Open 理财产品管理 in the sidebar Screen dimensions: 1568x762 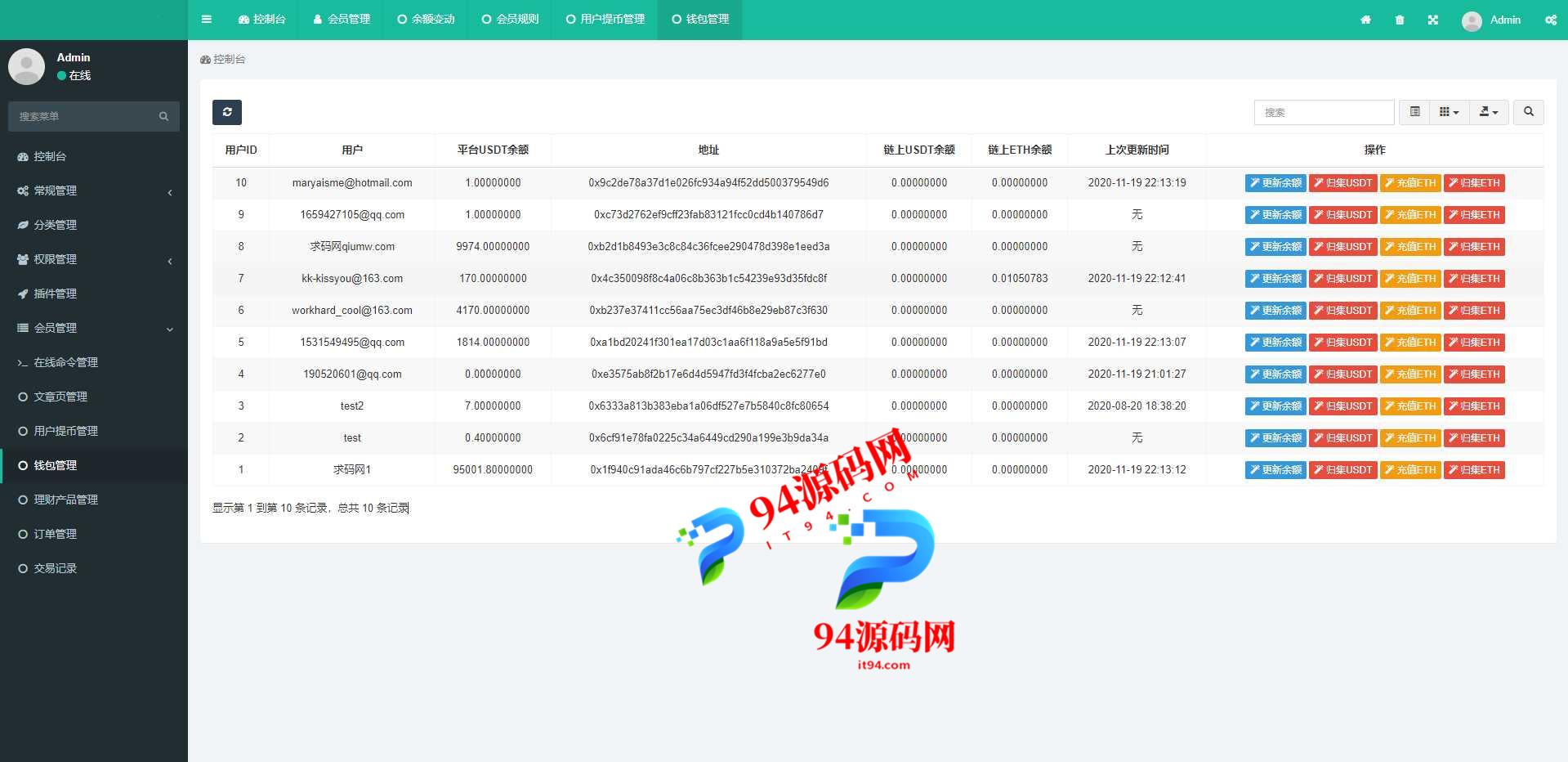click(94, 500)
